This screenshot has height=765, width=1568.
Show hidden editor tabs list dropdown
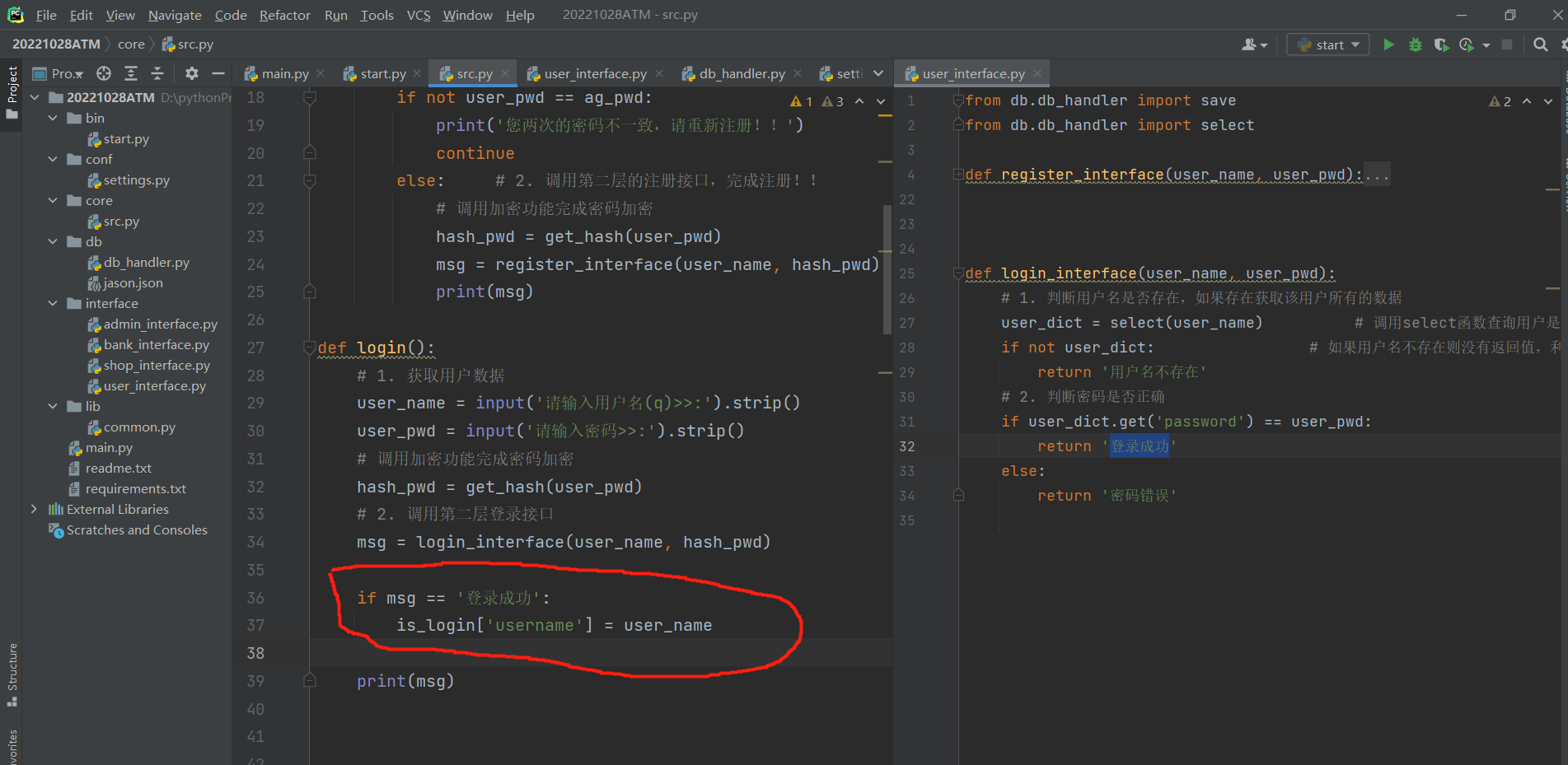(878, 73)
